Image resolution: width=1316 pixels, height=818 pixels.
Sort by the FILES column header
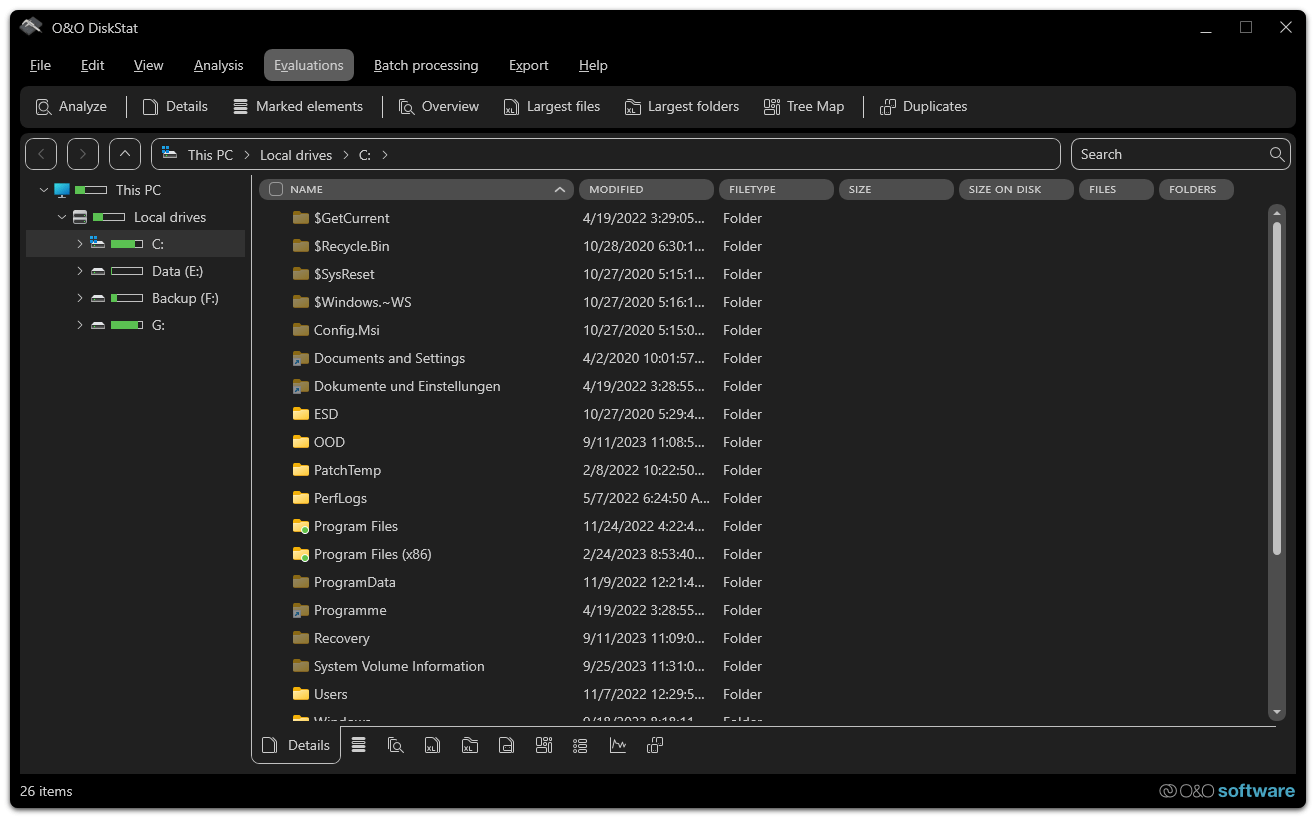(x=1116, y=189)
